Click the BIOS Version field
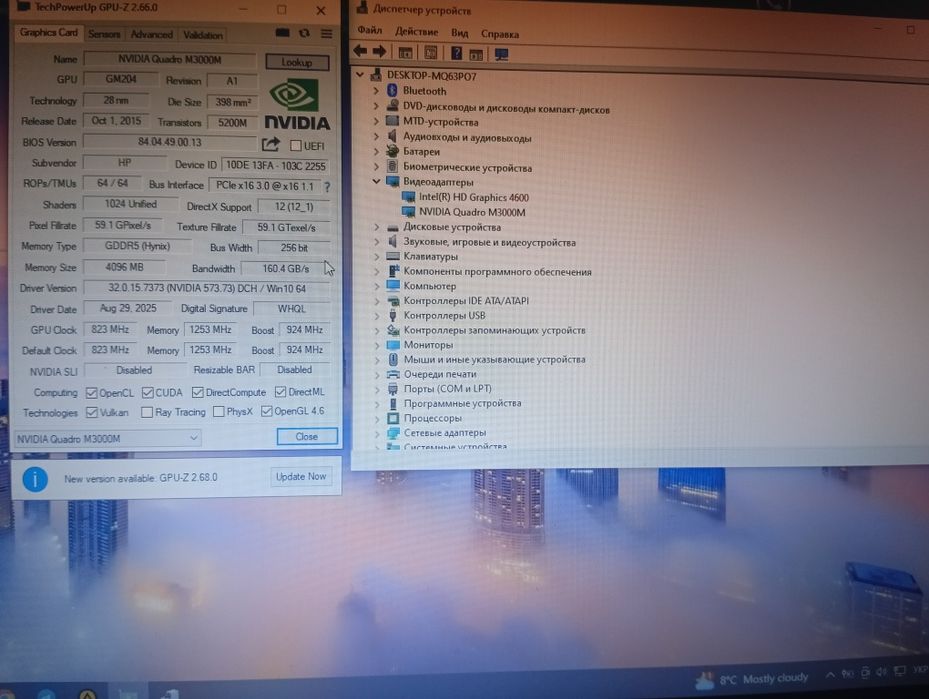This screenshot has height=699, width=929. point(169,142)
